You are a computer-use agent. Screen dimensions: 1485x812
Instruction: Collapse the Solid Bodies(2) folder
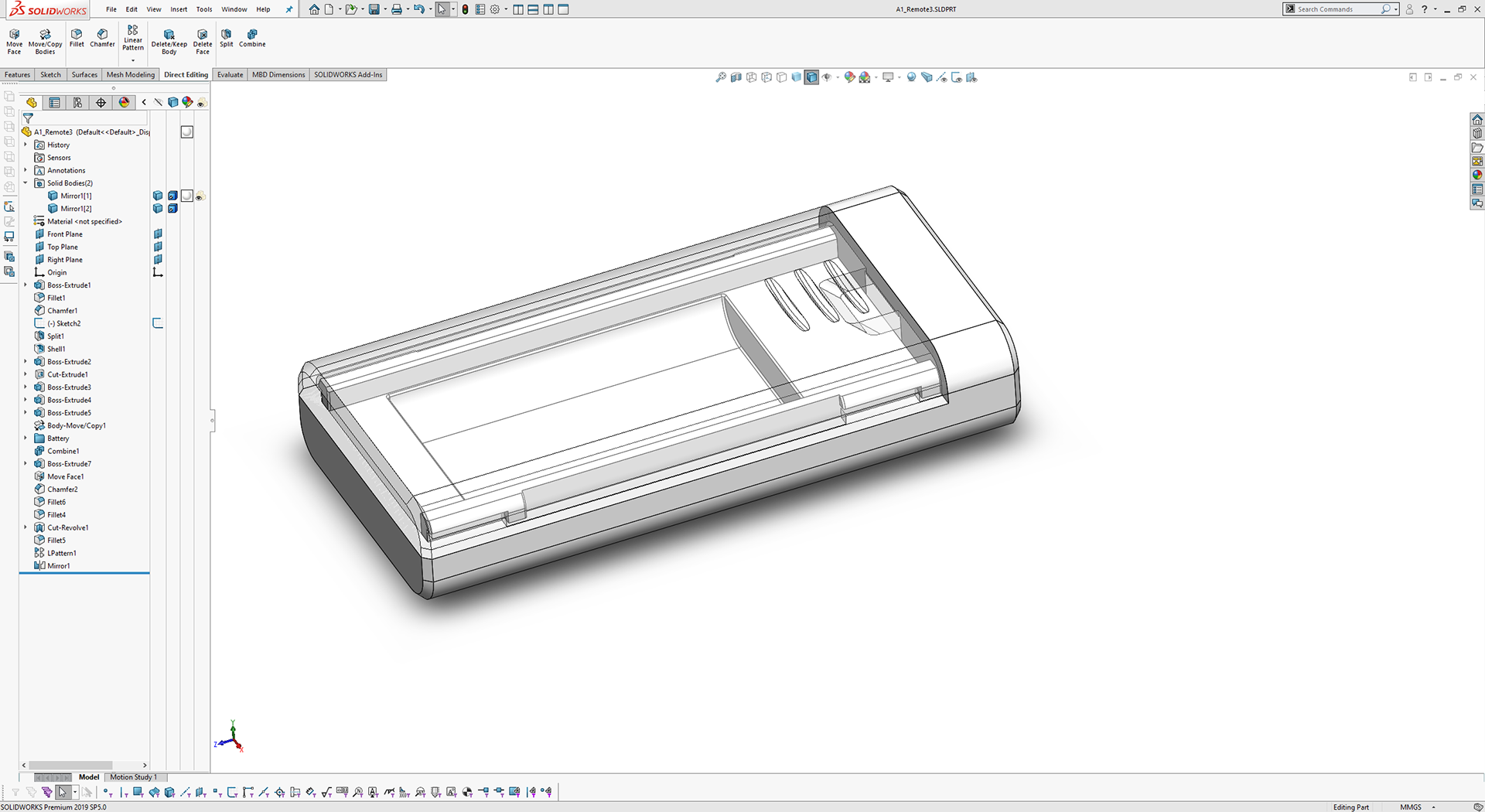26,183
